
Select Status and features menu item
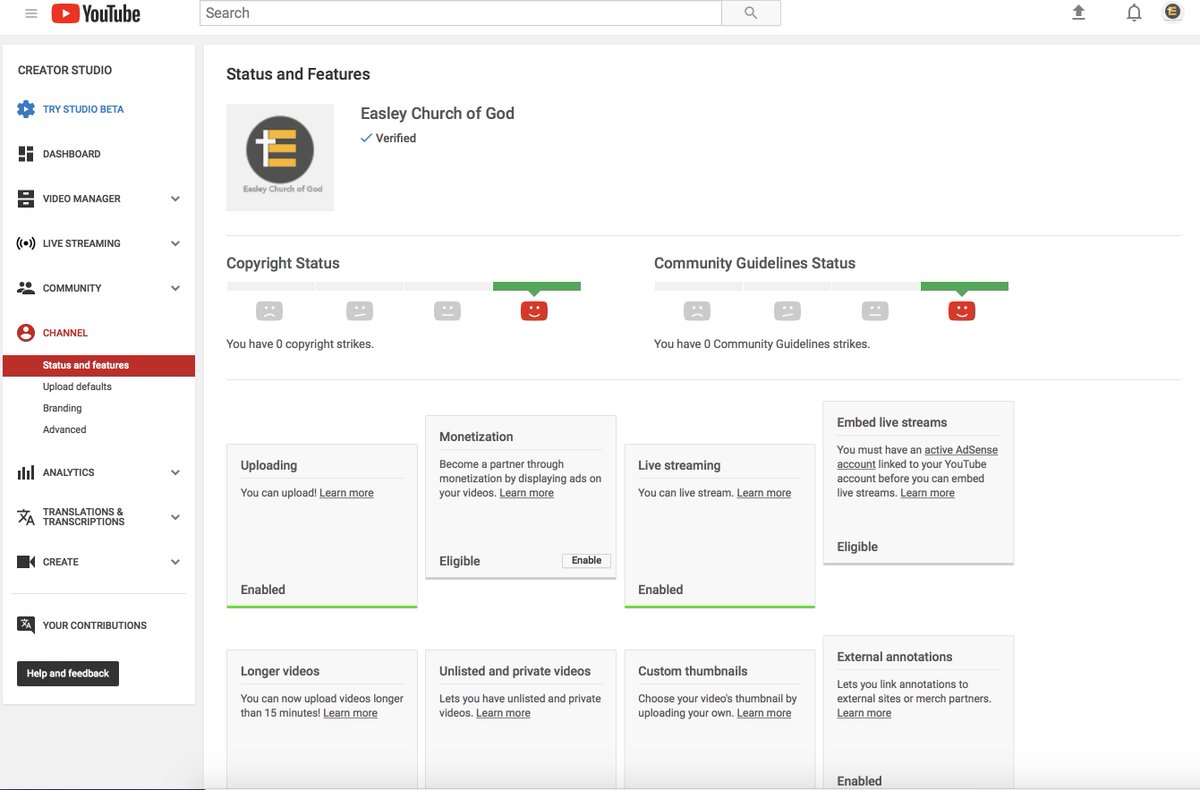pos(99,365)
